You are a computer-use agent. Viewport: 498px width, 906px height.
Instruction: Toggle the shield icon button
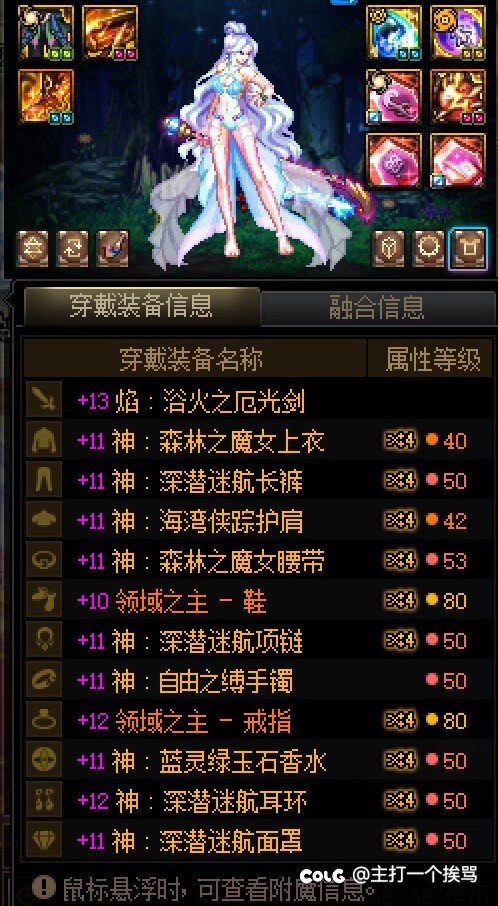pos(388,248)
